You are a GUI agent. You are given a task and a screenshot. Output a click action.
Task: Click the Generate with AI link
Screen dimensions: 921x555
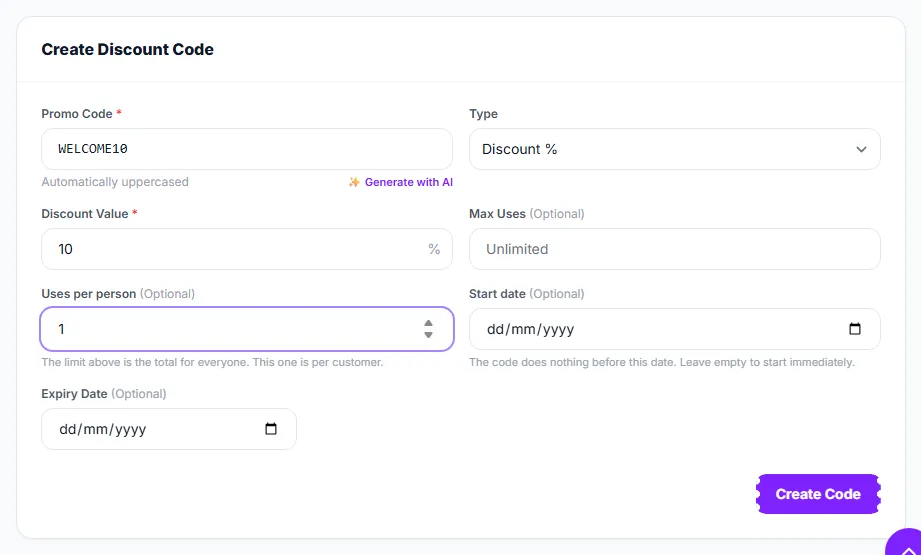coord(408,182)
